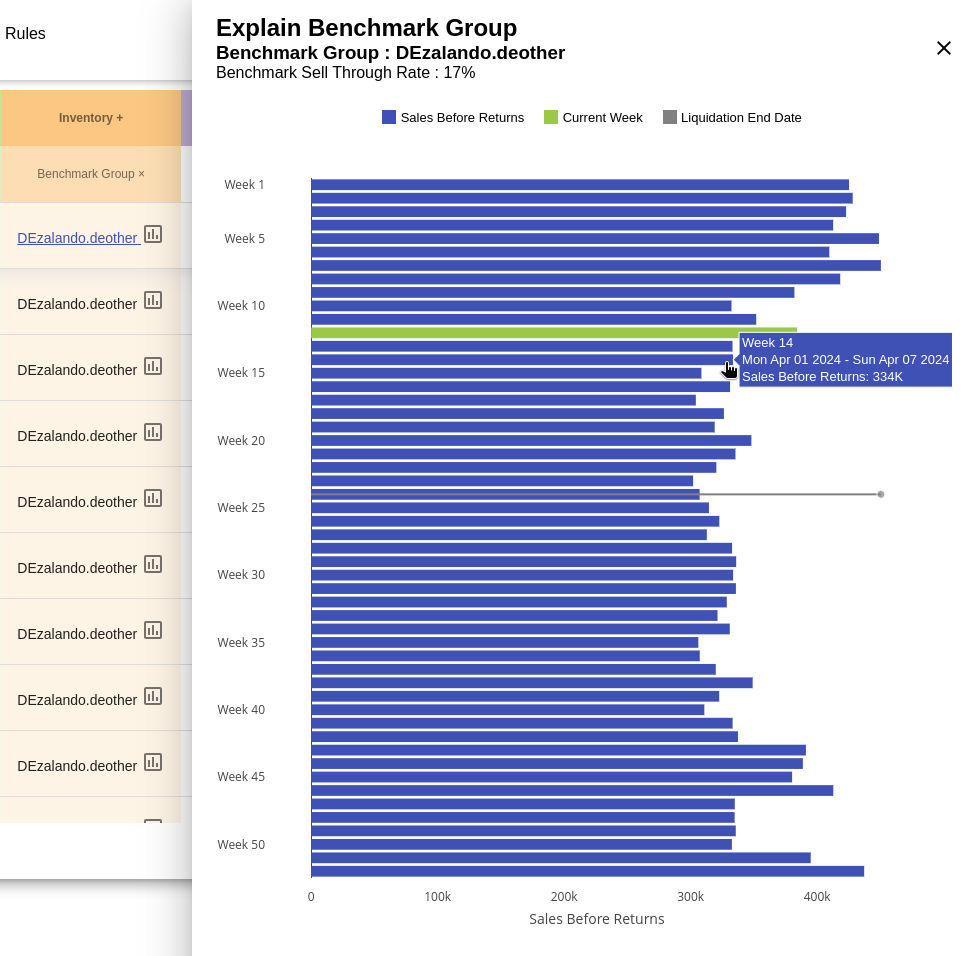The width and height of the screenshot is (977, 956).
Task: Expand the Inventory + column header
Action: 91,118
